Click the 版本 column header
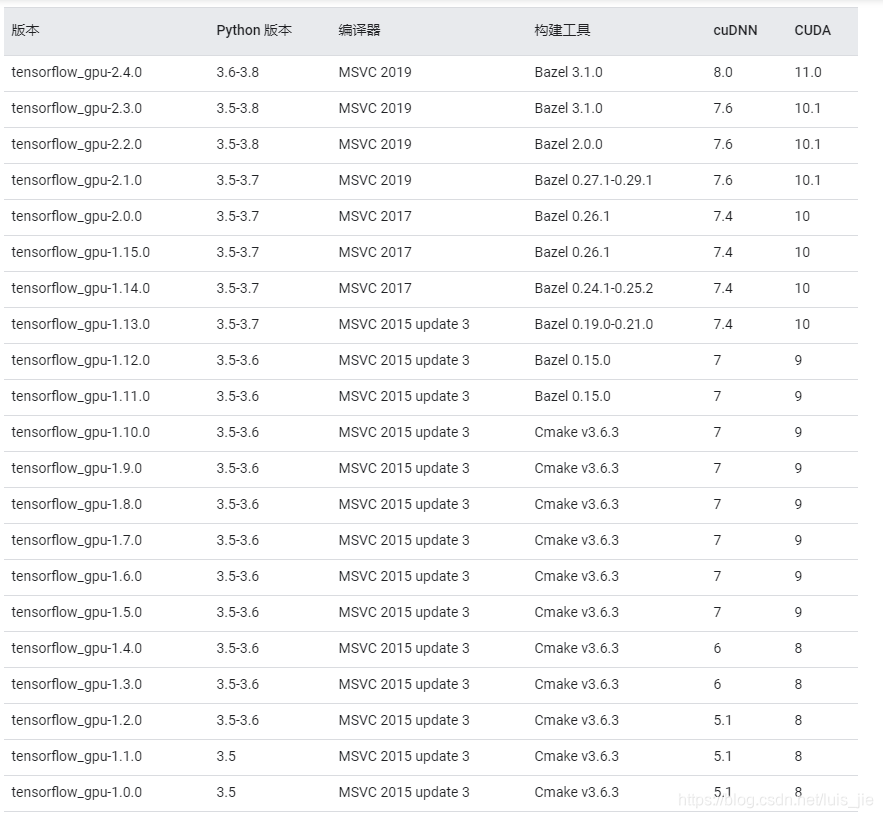 pos(25,30)
